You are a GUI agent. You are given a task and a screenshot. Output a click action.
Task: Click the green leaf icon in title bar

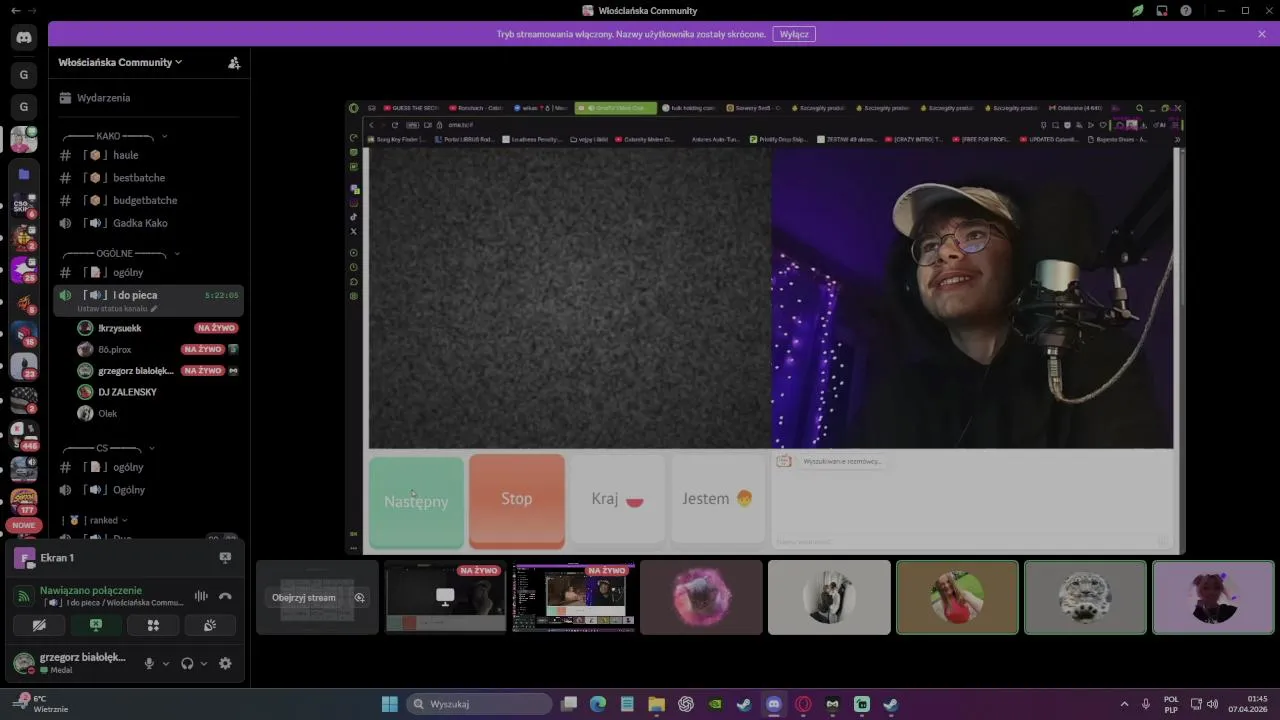pos(1138,10)
